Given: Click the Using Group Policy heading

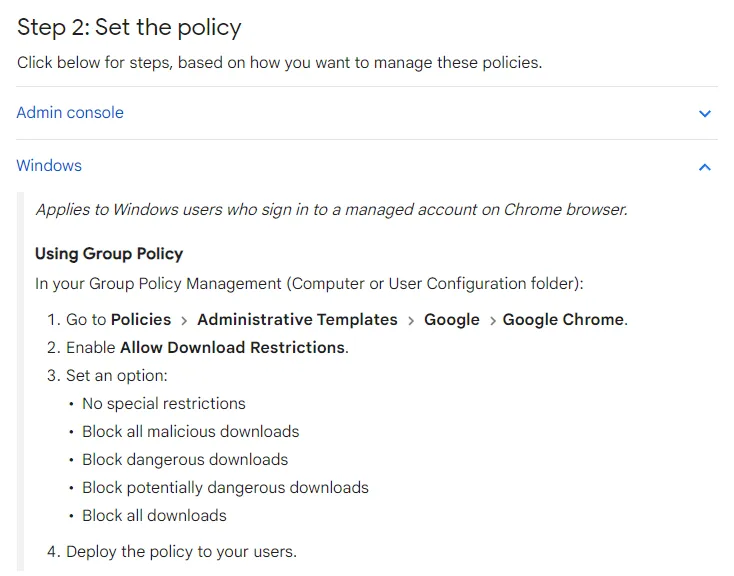Looking at the screenshot, I should click(109, 254).
